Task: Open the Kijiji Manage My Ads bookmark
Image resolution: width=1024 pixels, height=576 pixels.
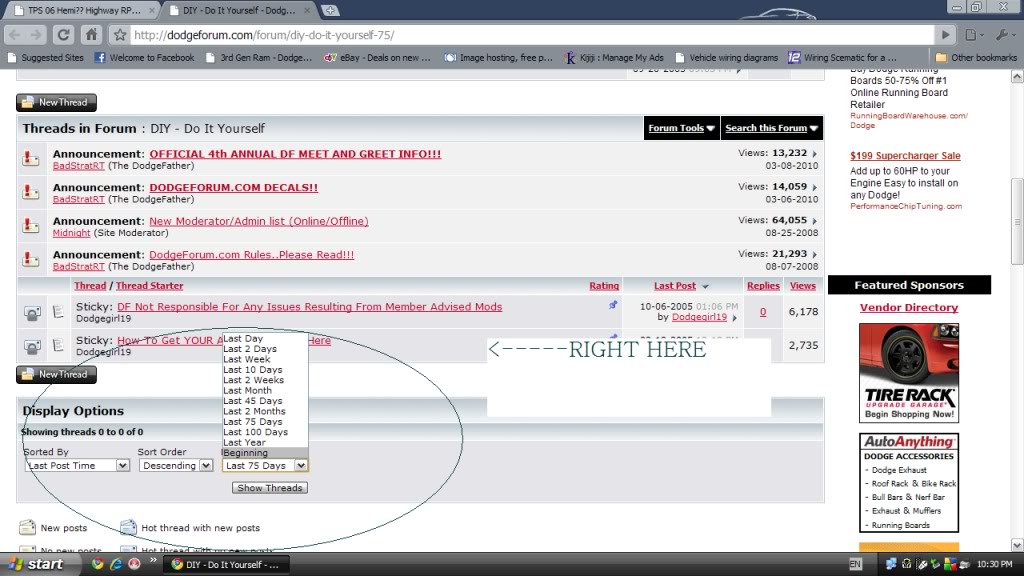Action: tap(614, 57)
